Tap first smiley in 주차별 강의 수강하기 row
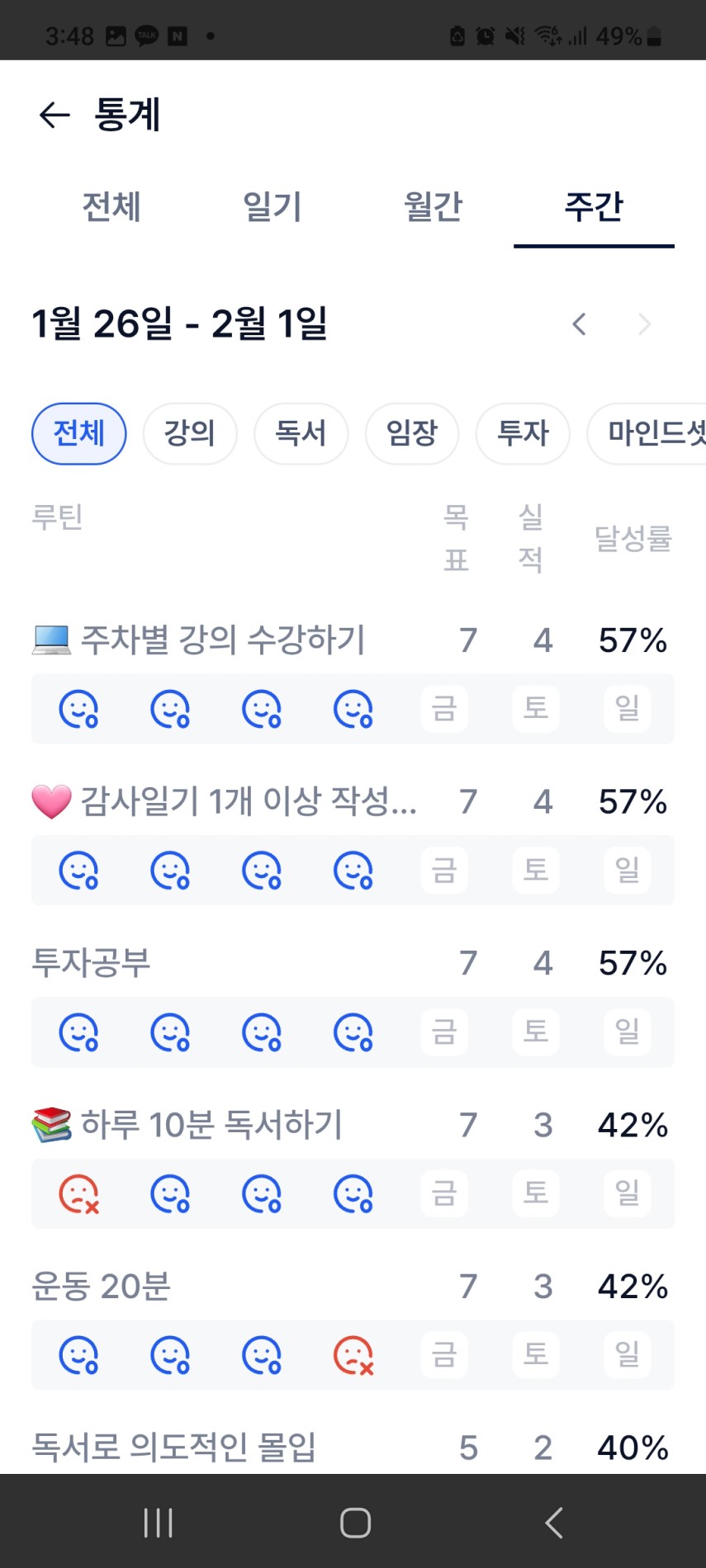Screen dimensions: 706x1568 pyautogui.click(x=79, y=709)
